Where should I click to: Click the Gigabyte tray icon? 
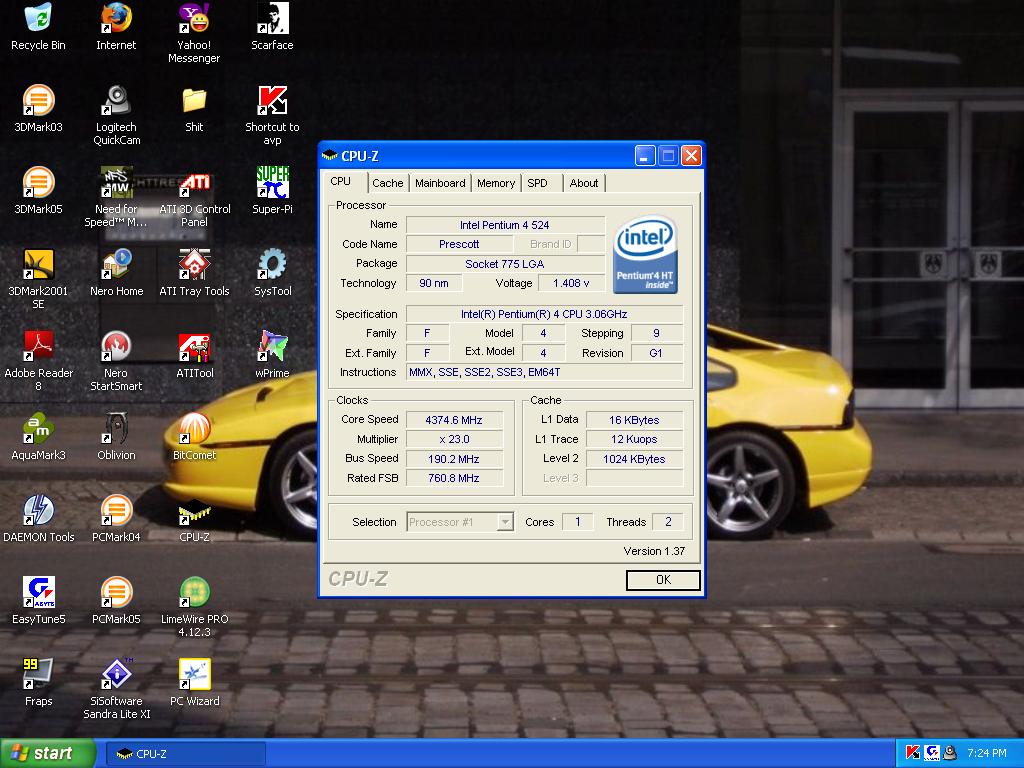931,753
